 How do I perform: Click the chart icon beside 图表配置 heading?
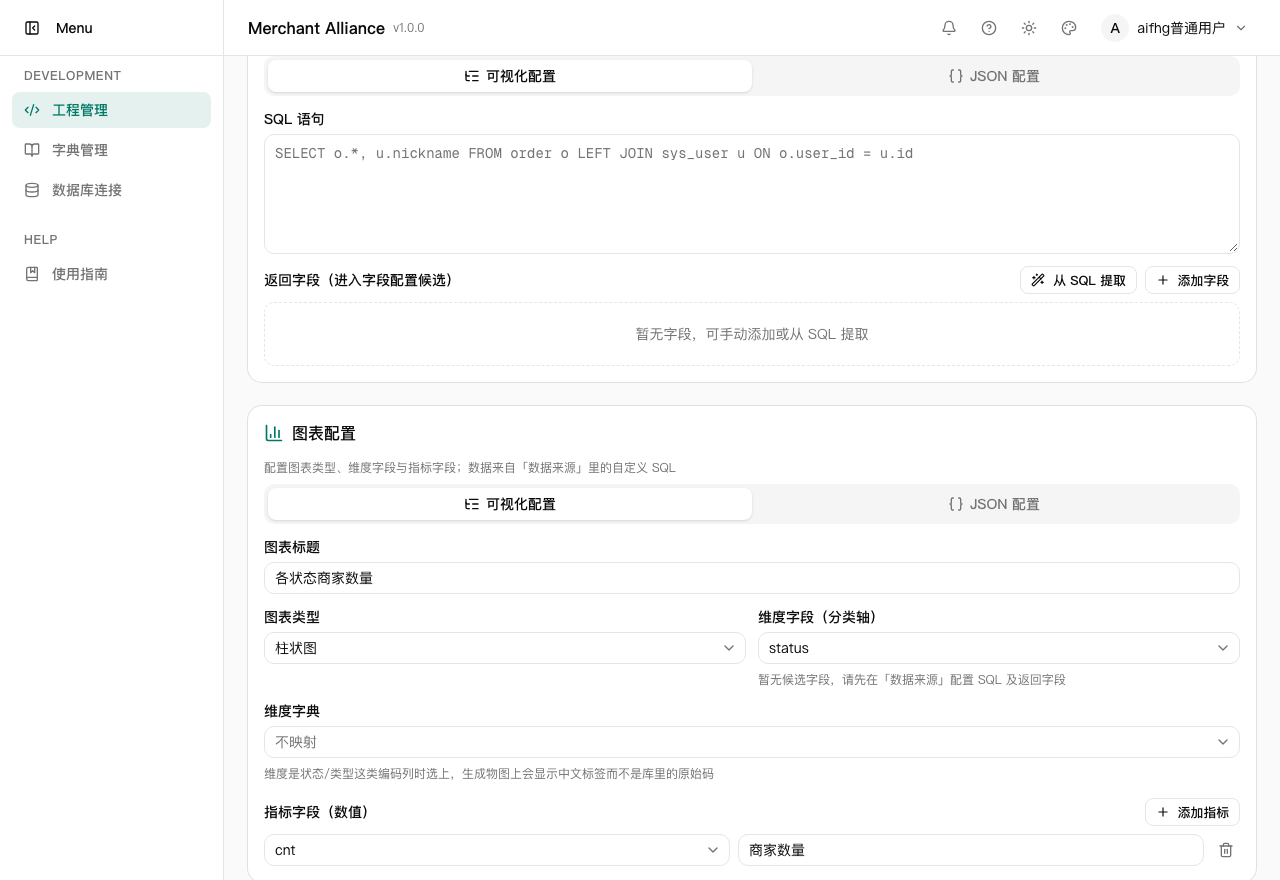coord(273,433)
